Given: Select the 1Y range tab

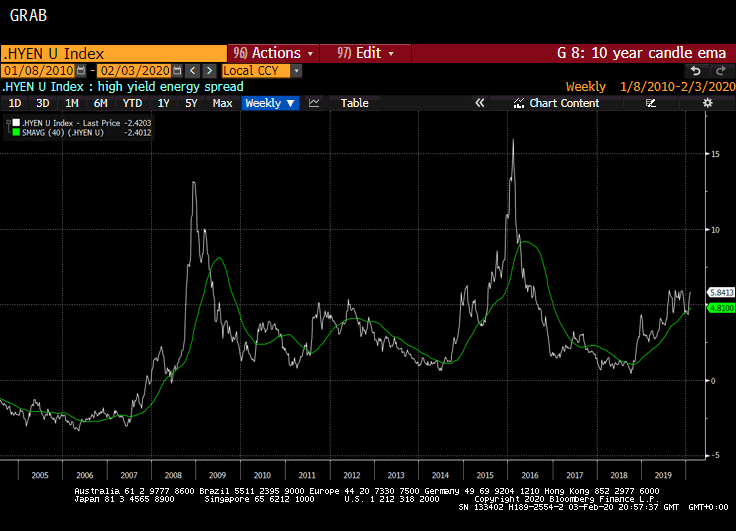Looking at the screenshot, I should 163,103.
